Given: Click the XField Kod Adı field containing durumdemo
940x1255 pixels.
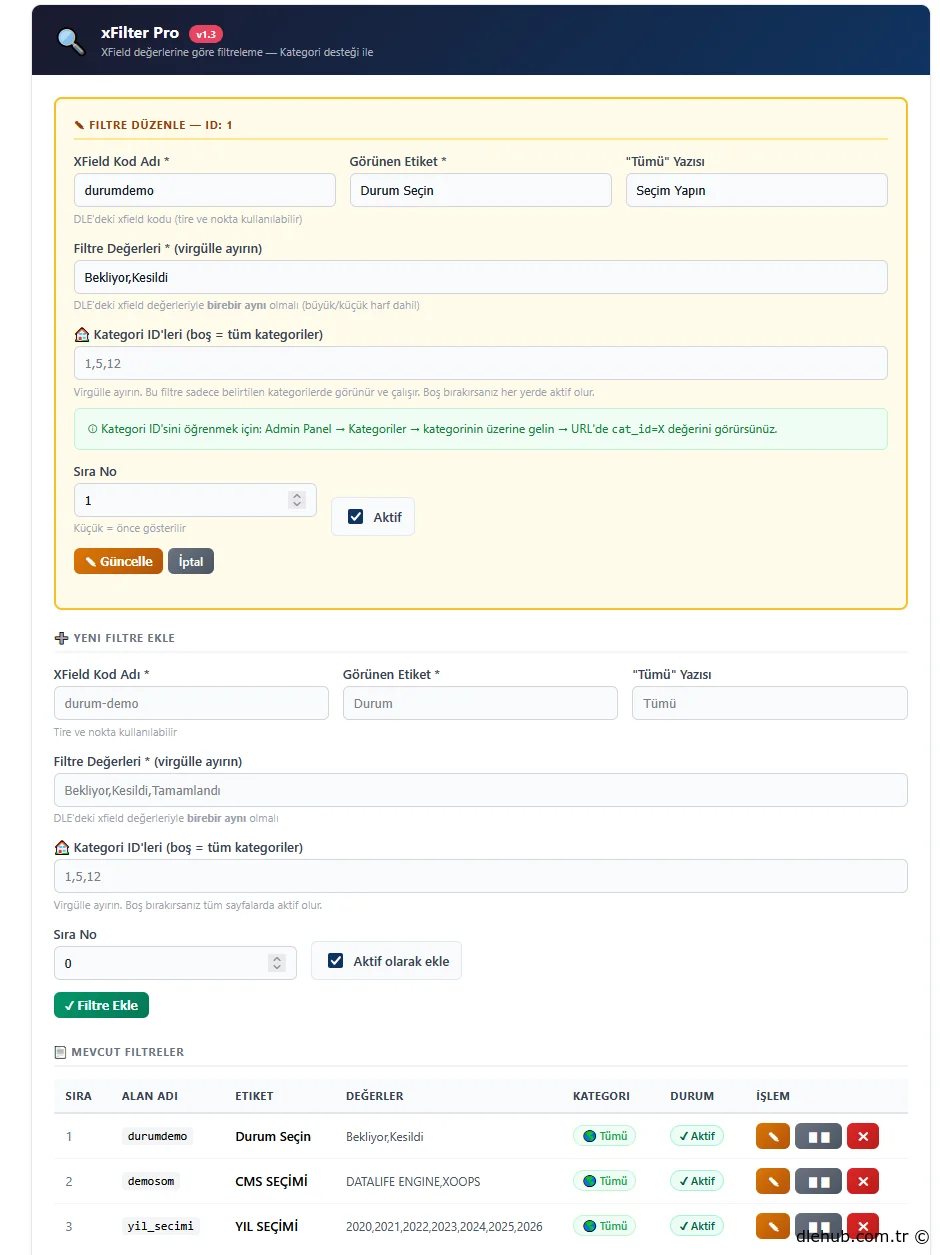Looking at the screenshot, I should (x=204, y=190).
